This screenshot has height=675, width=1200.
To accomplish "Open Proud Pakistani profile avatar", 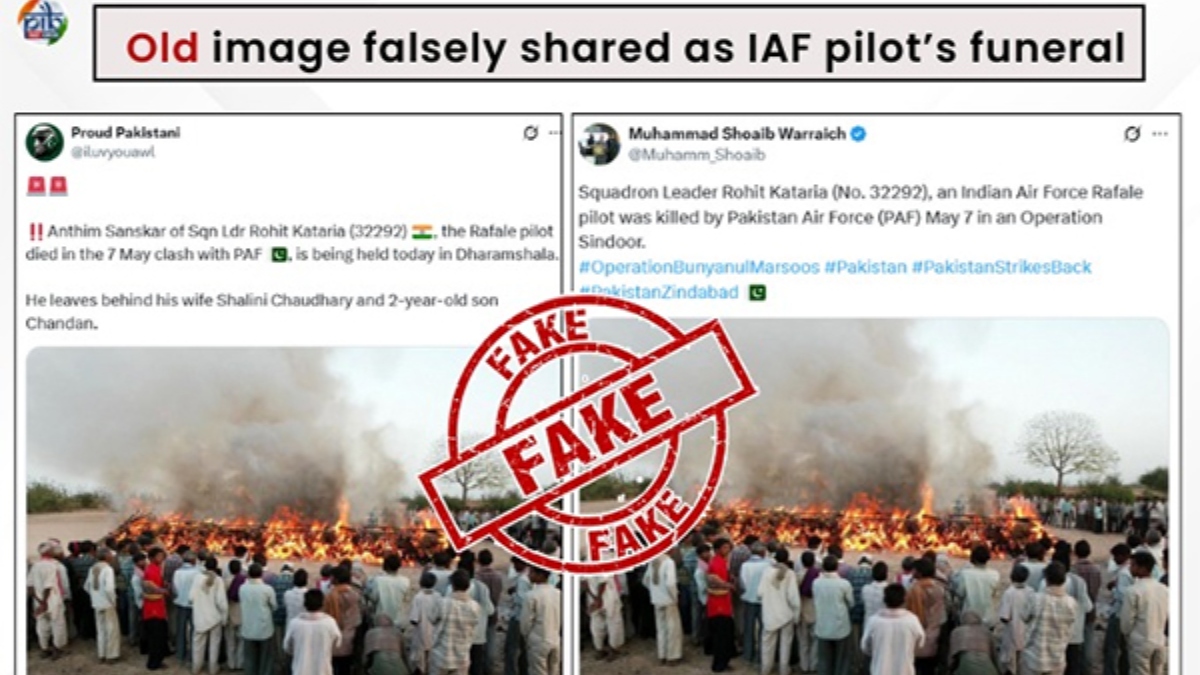I will point(45,142).
